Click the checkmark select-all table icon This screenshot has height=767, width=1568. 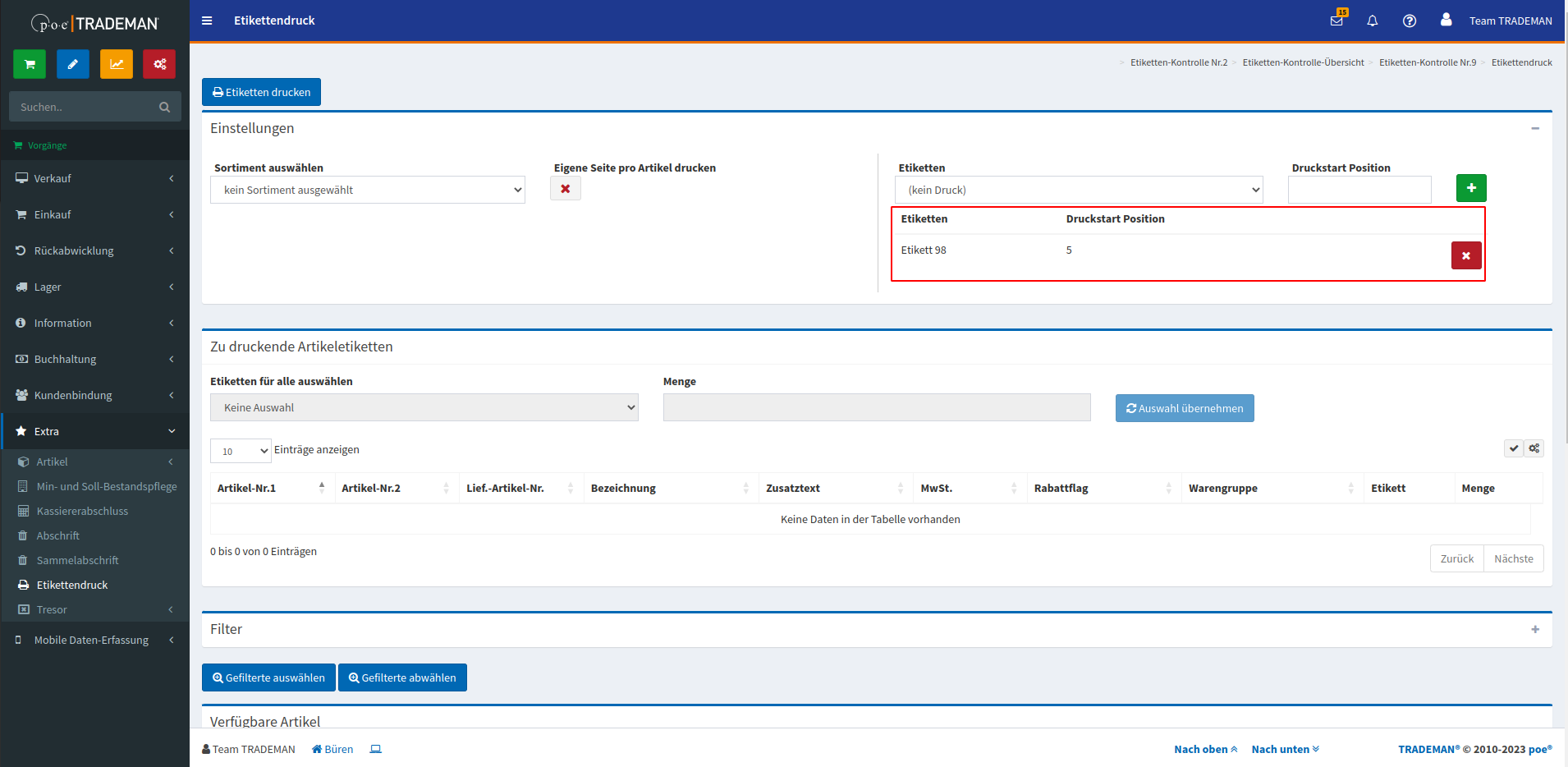1514,448
